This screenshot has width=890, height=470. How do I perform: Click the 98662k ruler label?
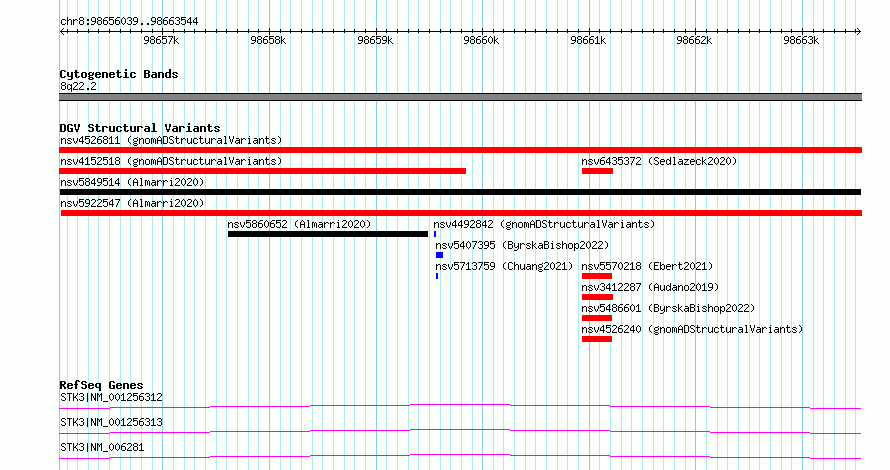pos(694,40)
